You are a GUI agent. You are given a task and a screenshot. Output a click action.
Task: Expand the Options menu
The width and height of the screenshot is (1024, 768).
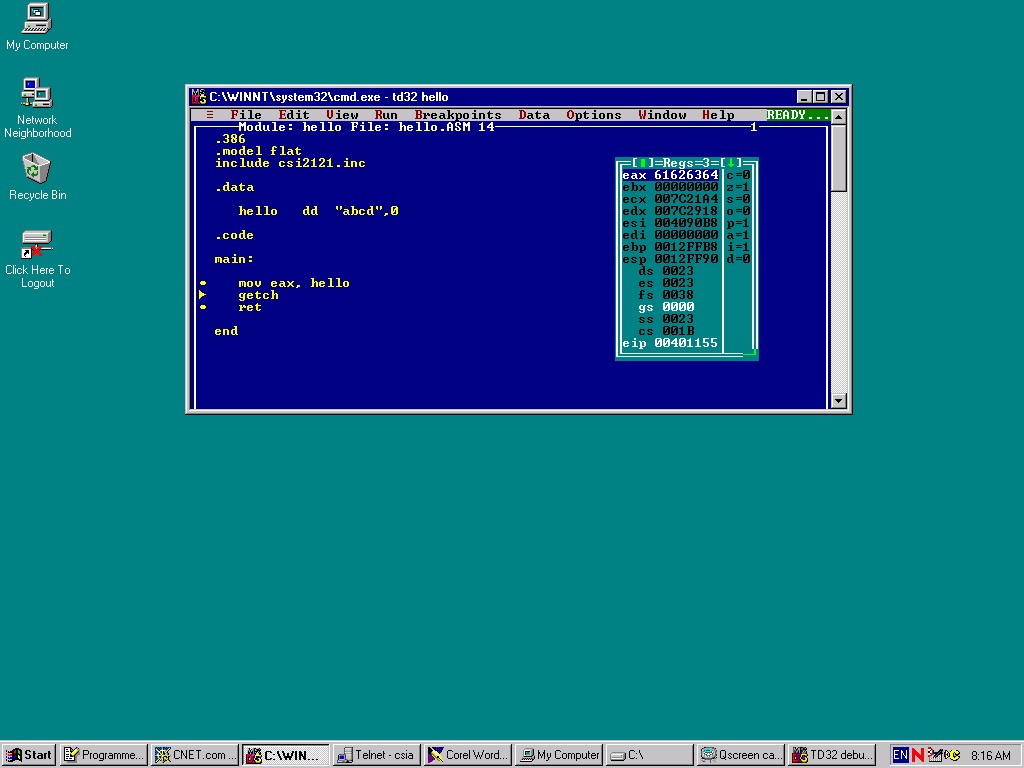(x=594, y=115)
